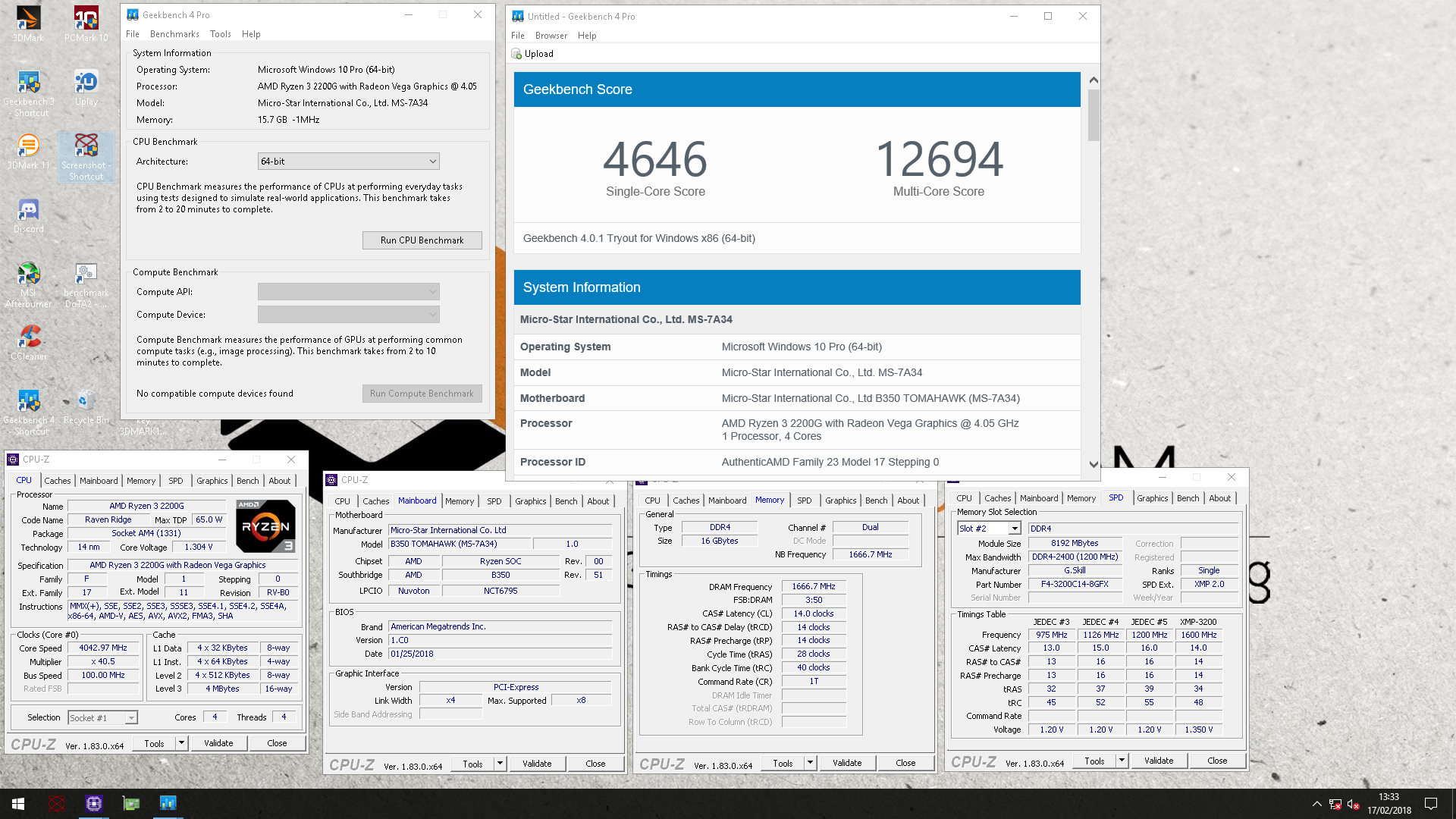Image resolution: width=1456 pixels, height=819 pixels.
Task: Switch to Memory tab in first CPU-Z
Action: [141, 481]
